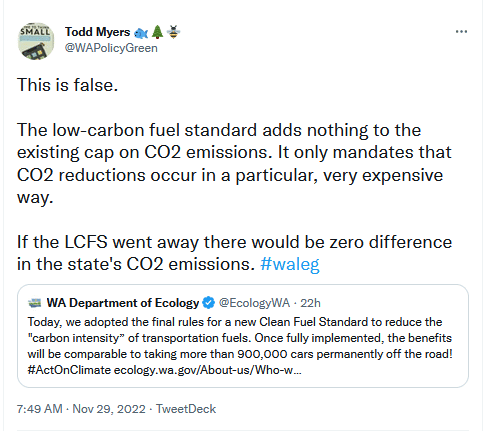This screenshot has width=484, height=431.
Task: Open the quoted tweet's 22h timestamp
Action: (x=310, y=303)
